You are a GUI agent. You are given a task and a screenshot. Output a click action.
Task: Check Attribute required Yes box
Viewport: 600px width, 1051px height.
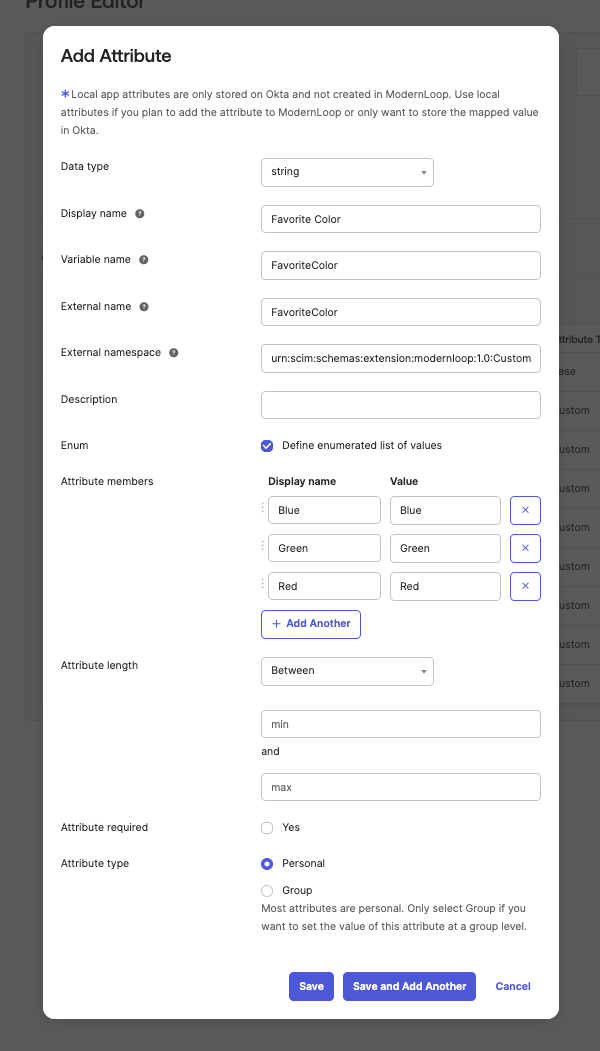267,828
